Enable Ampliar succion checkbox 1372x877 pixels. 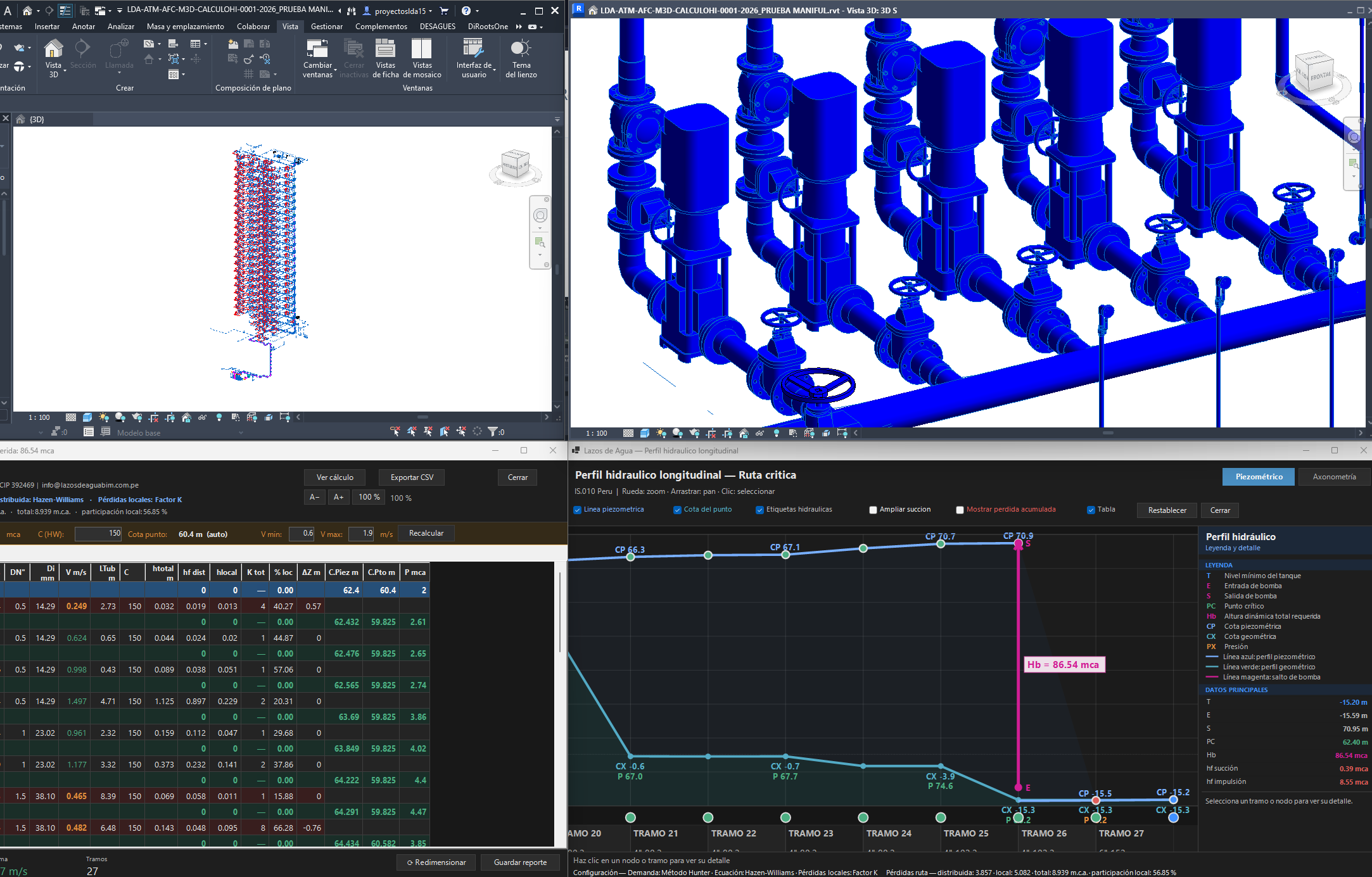[873, 510]
